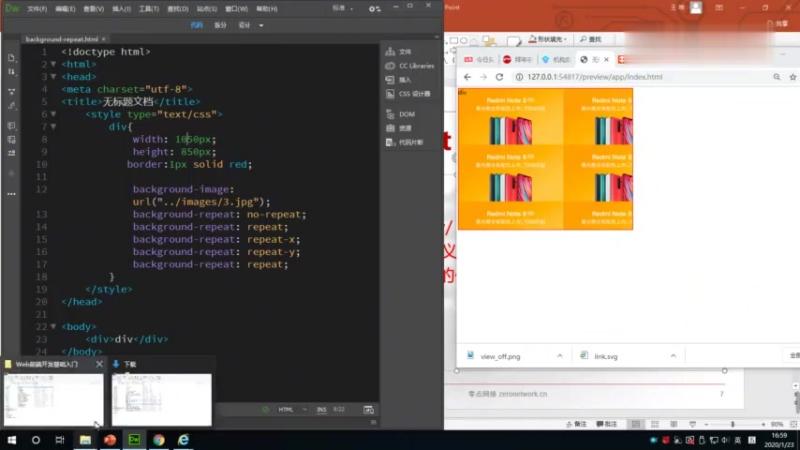Reload the Chrome preview page

click(499, 77)
